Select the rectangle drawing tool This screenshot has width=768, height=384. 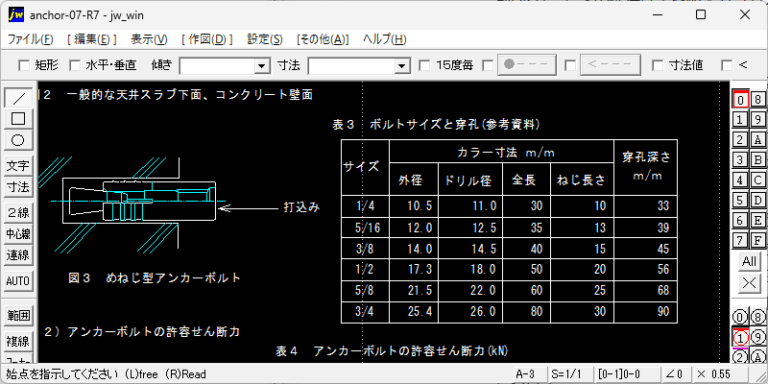pos(18,119)
